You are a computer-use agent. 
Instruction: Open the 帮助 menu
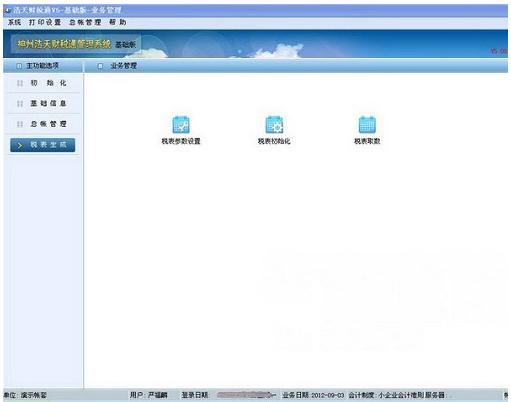[118, 22]
